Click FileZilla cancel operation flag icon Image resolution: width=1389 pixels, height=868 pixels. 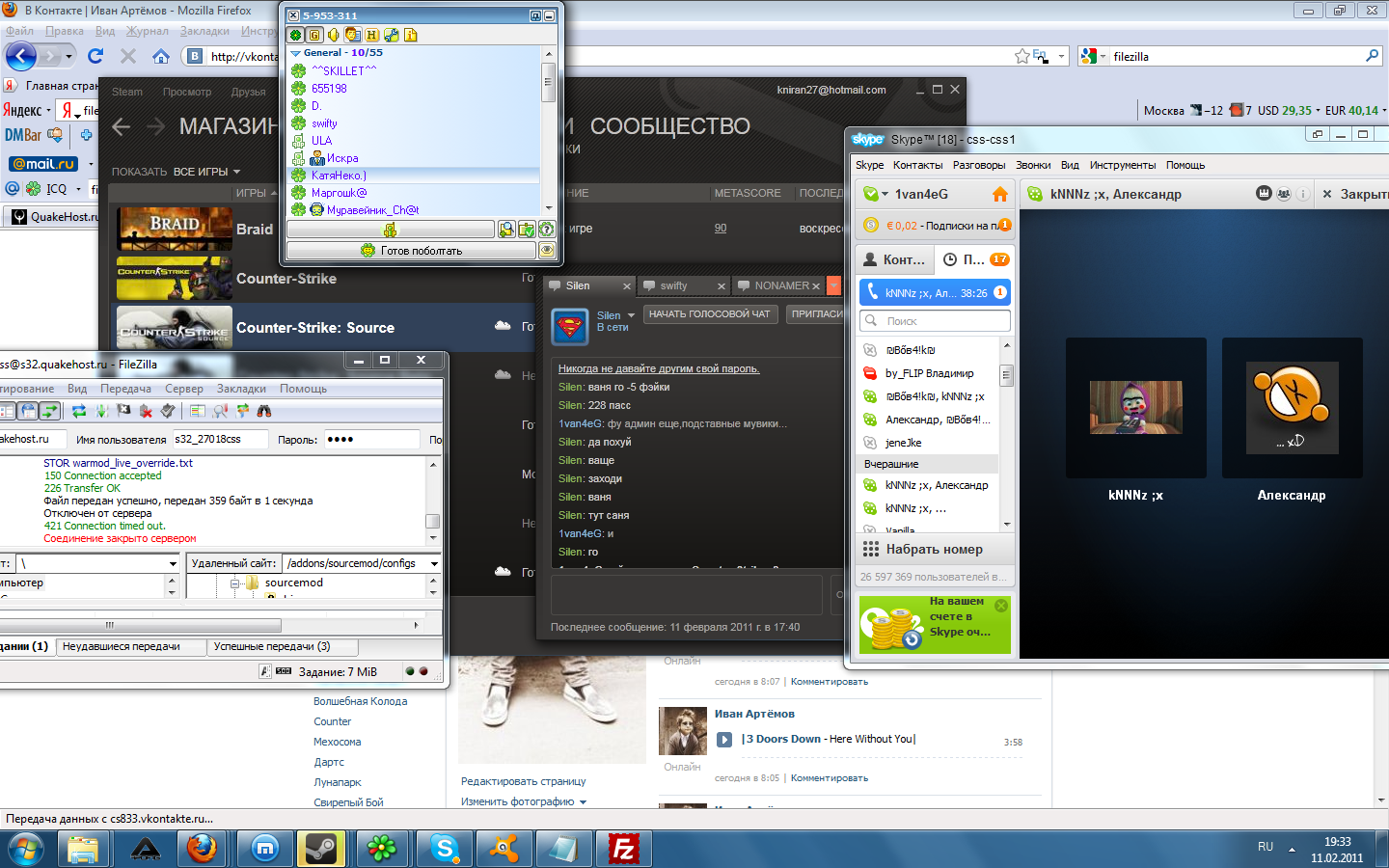click(123, 411)
